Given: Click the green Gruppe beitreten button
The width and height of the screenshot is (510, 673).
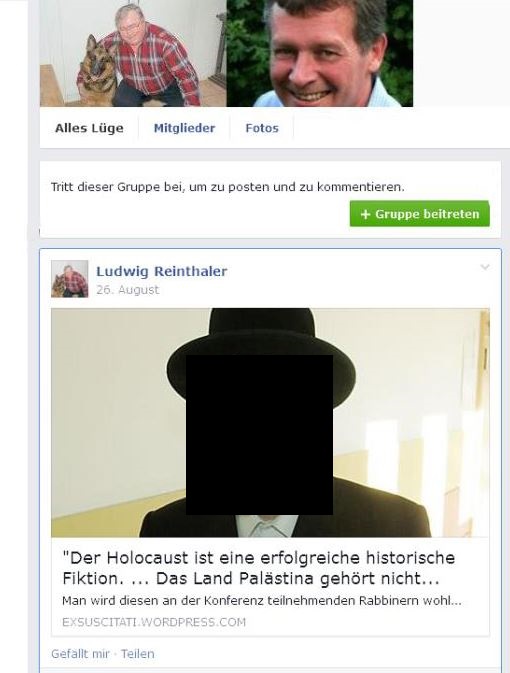Looking at the screenshot, I should coord(419,214).
